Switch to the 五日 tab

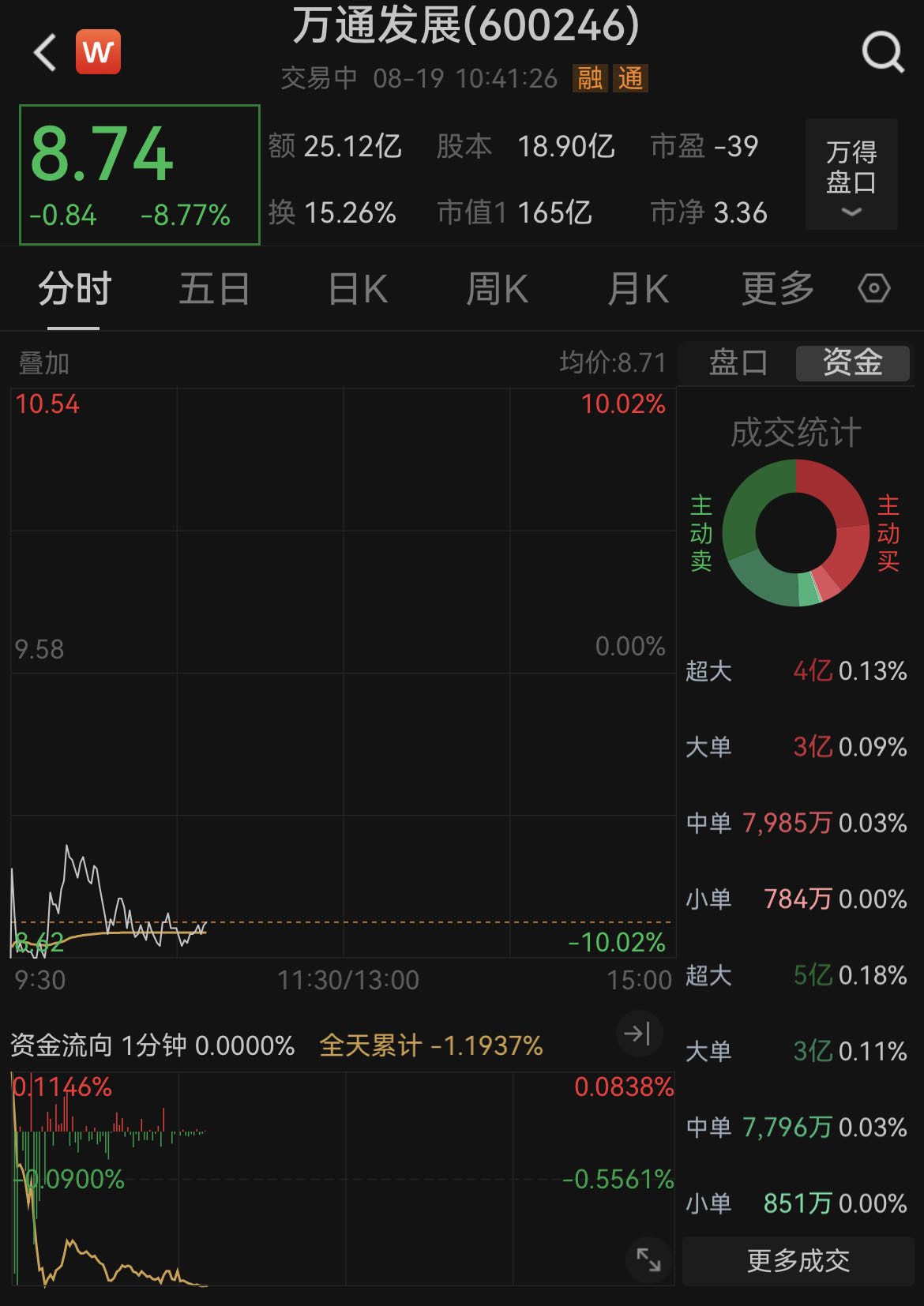click(214, 289)
